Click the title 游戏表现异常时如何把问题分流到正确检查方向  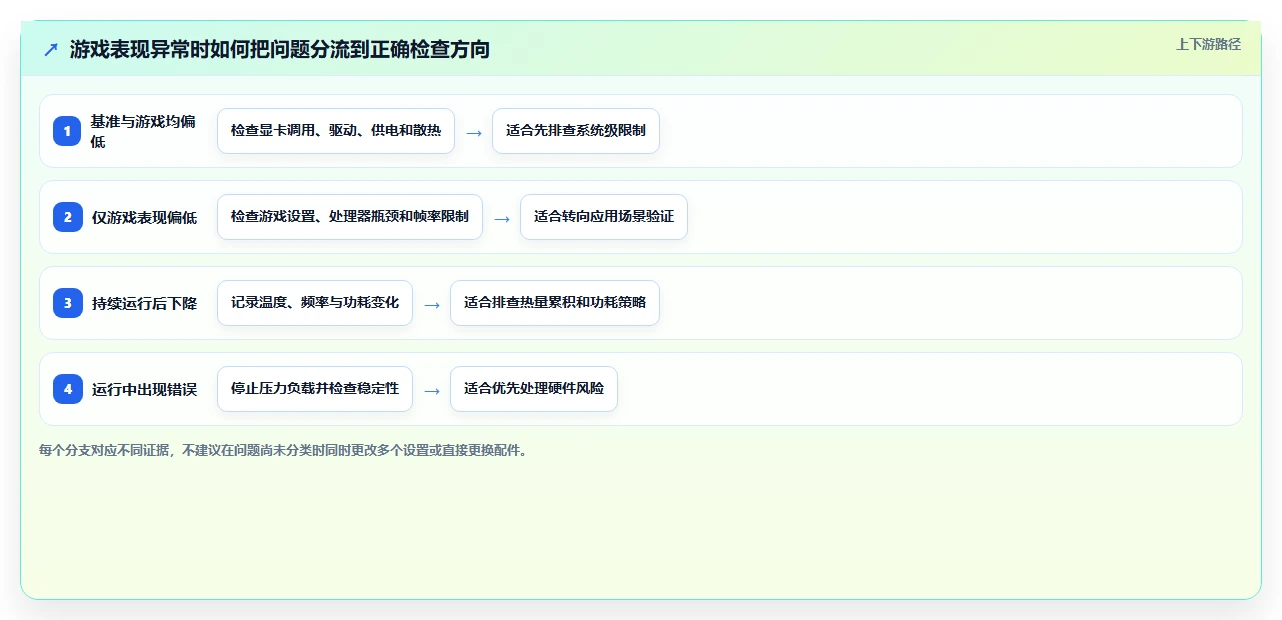[x=280, y=49]
